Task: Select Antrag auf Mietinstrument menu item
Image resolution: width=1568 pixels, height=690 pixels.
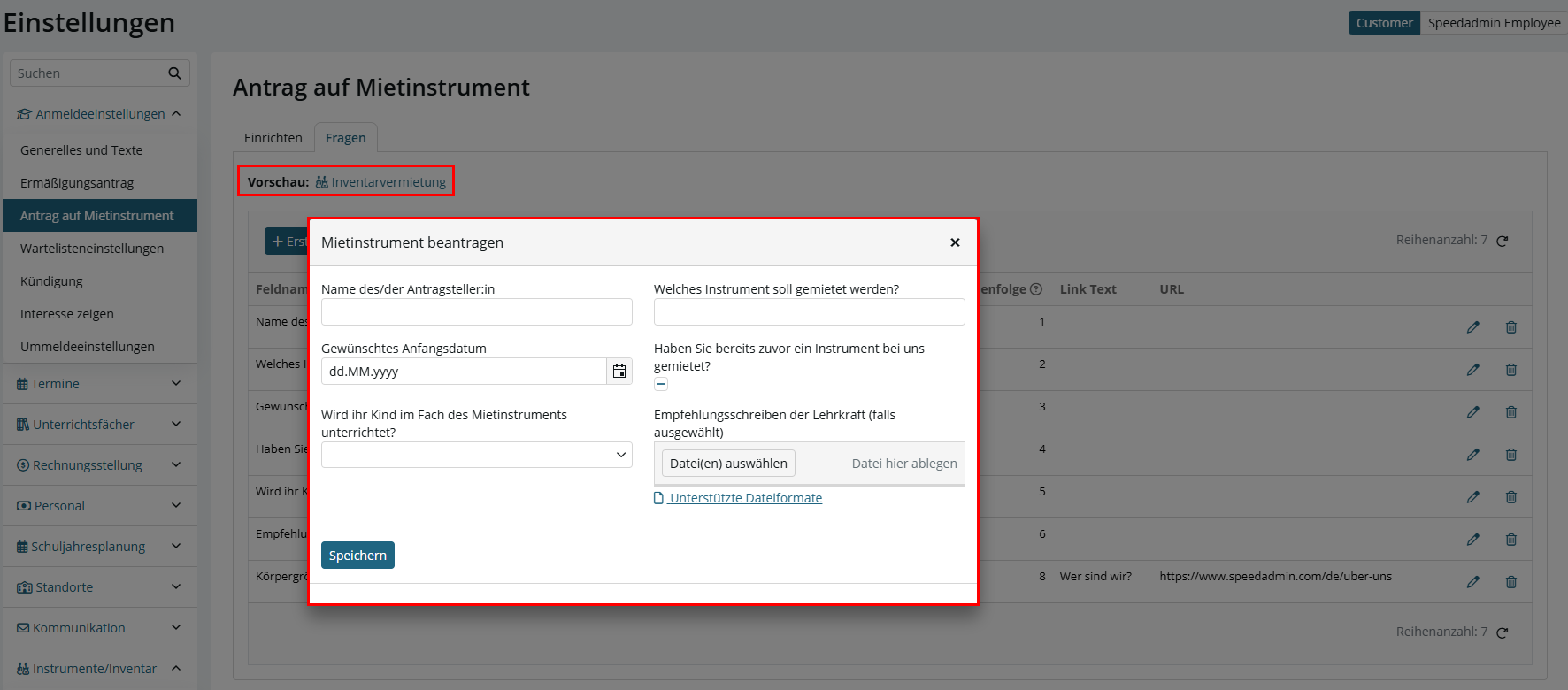Action: coord(100,216)
